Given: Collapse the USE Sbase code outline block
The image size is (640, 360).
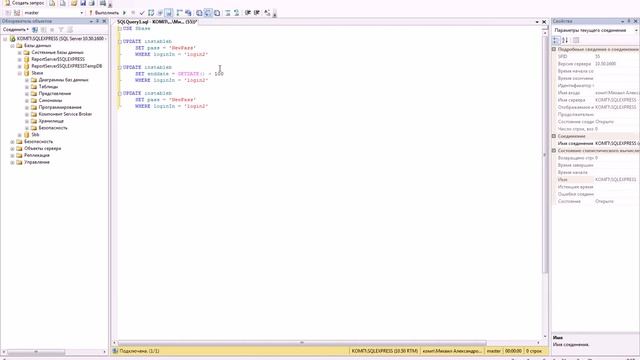Looking at the screenshot, I should [x=120, y=29].
